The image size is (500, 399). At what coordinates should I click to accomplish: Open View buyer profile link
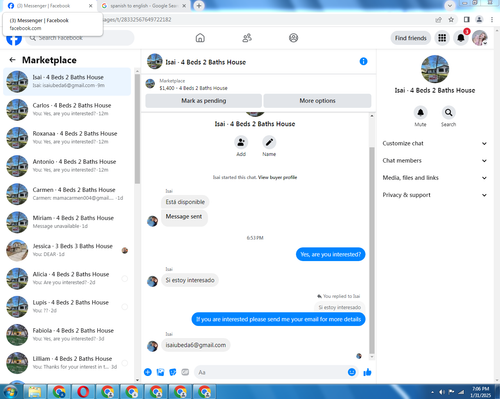[277, 177]
